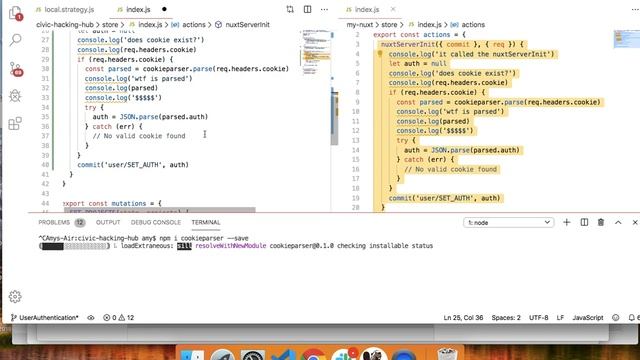Click 'export const mutations' line
This screenshot has width=640, height=360.
click(x=112, y=203)
